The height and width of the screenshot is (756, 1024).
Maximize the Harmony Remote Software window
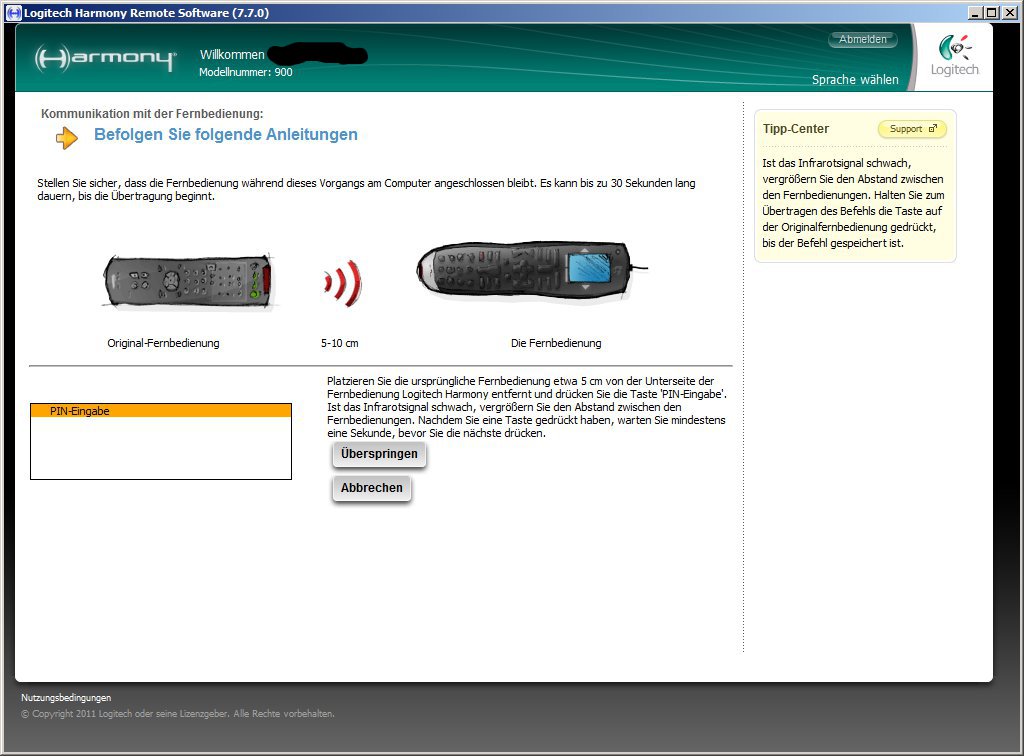coord(991,13)
